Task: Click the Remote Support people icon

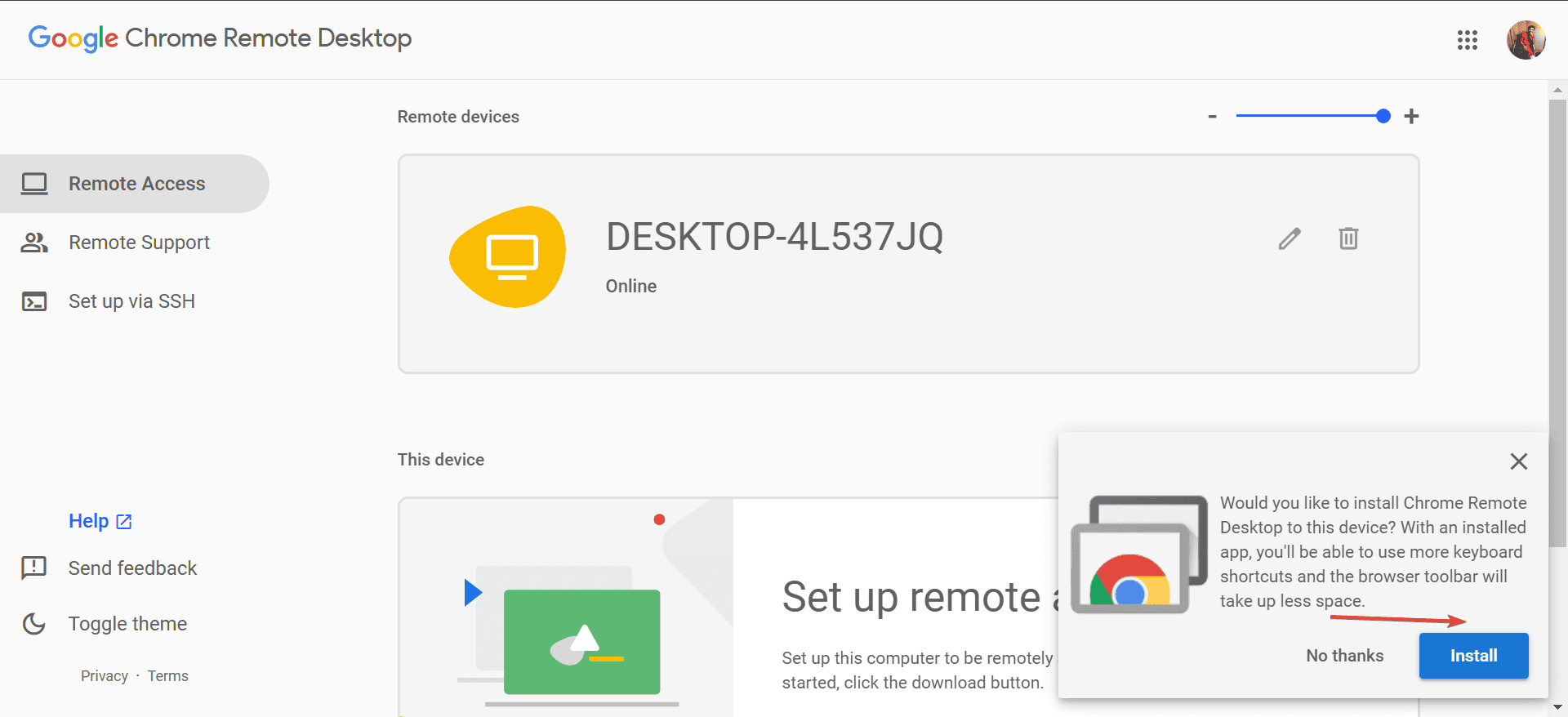Action: pyautogui.click(x=34, y=243)
